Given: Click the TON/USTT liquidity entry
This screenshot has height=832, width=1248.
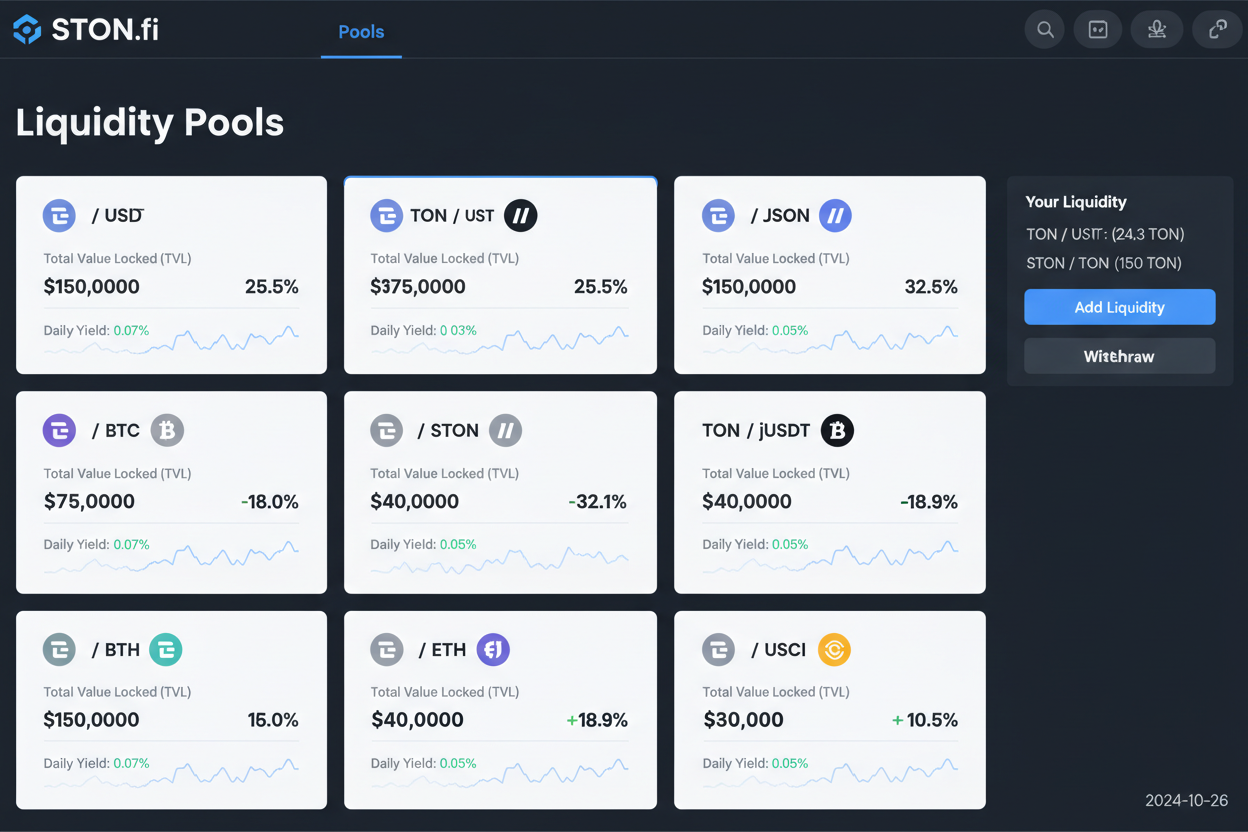Looking at the screenshot, I should coord(1104,234).
